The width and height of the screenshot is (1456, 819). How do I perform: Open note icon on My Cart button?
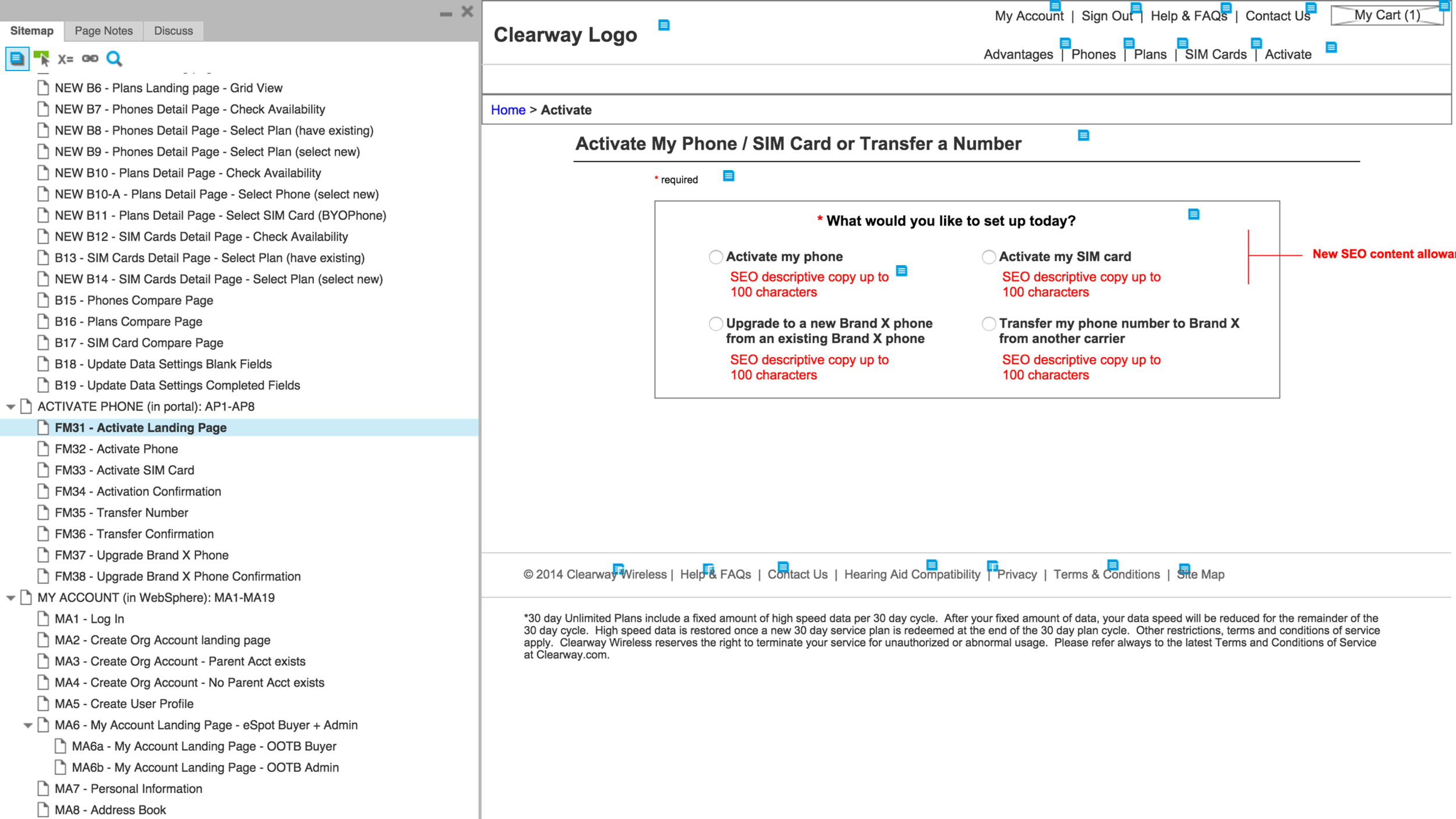[1444, 6]
